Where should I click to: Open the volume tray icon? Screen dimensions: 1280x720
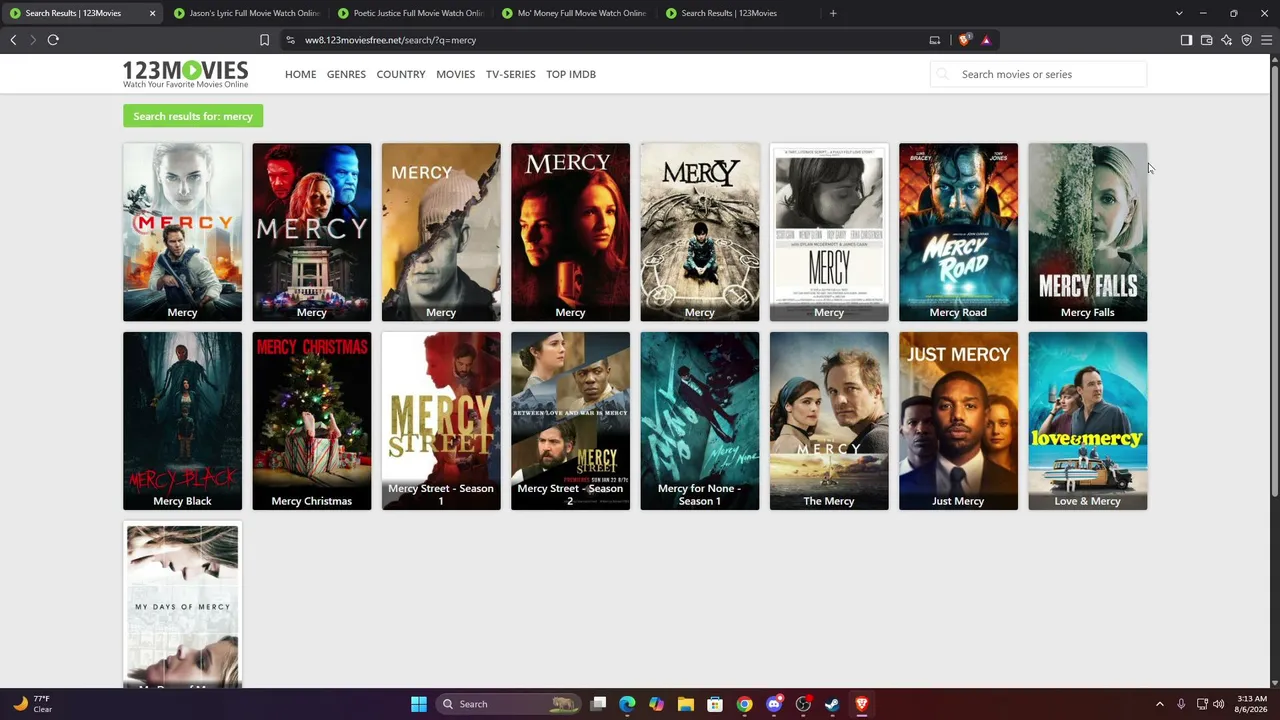[1219, 704]
